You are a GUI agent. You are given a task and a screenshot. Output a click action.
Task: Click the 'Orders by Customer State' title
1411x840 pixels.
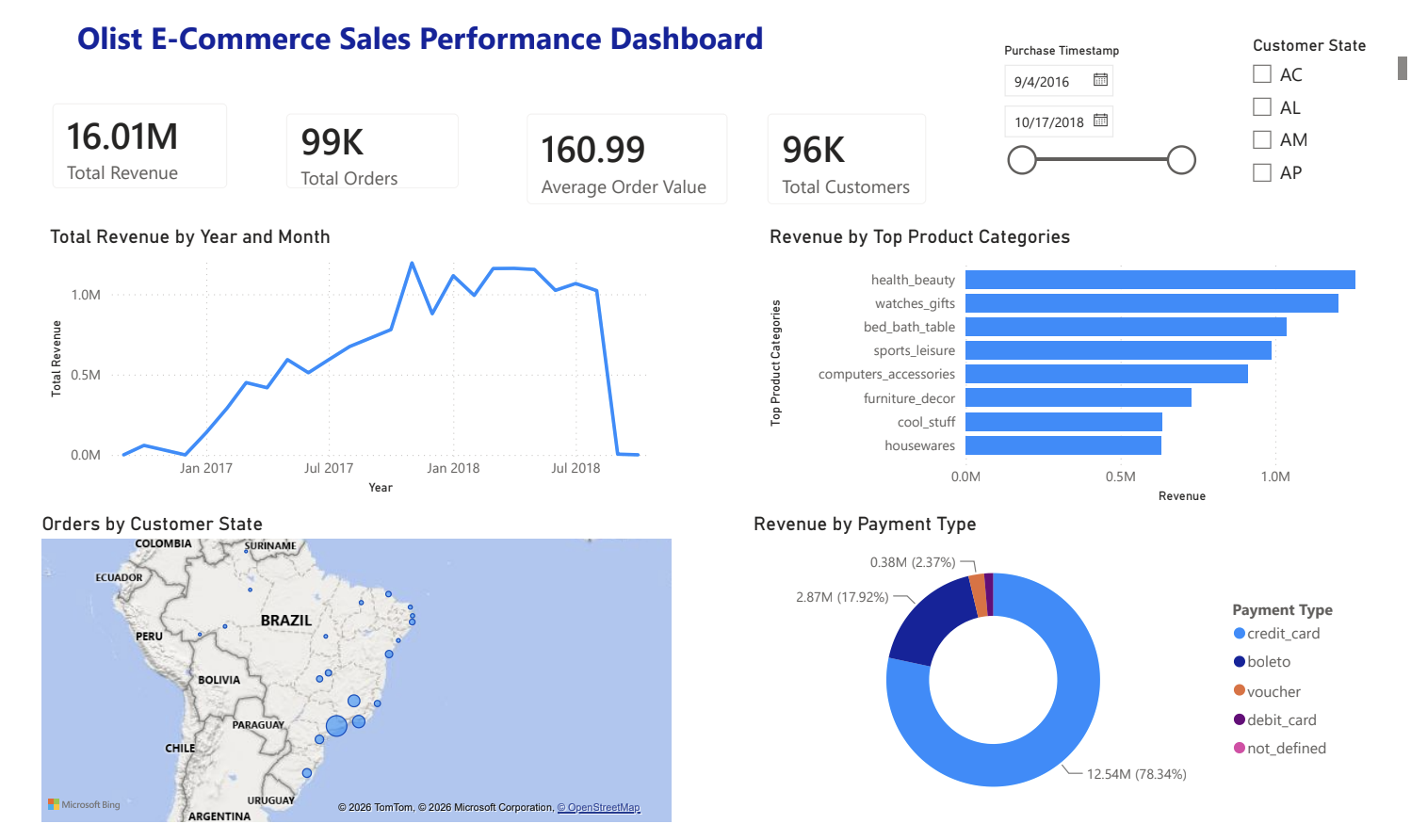[x=153, y=524]
